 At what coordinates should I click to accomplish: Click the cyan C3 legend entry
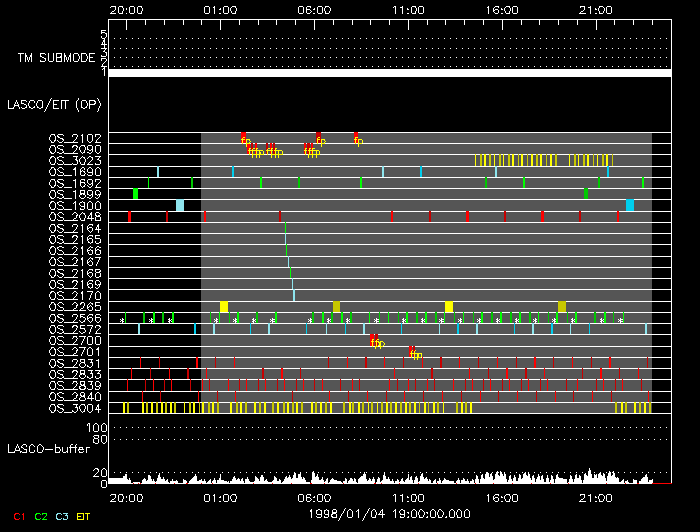(x=62, y=517)
